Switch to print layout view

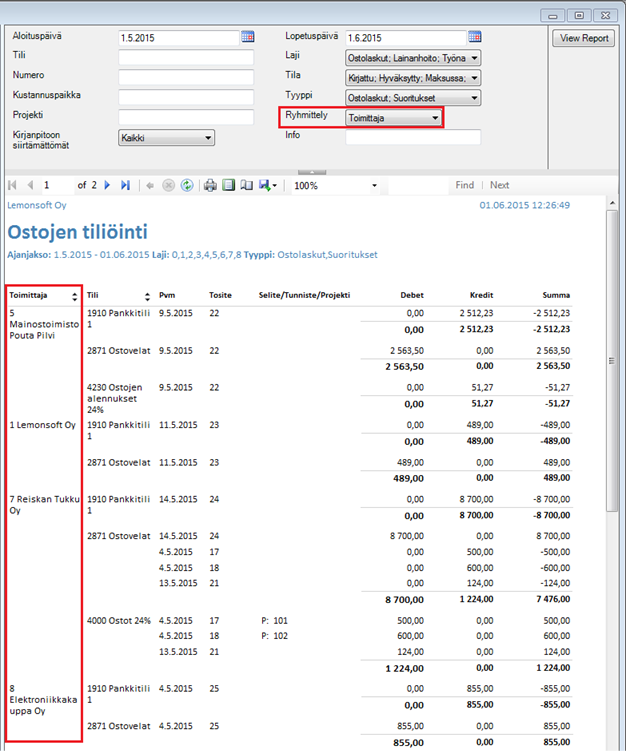click(x=228, y=185)
